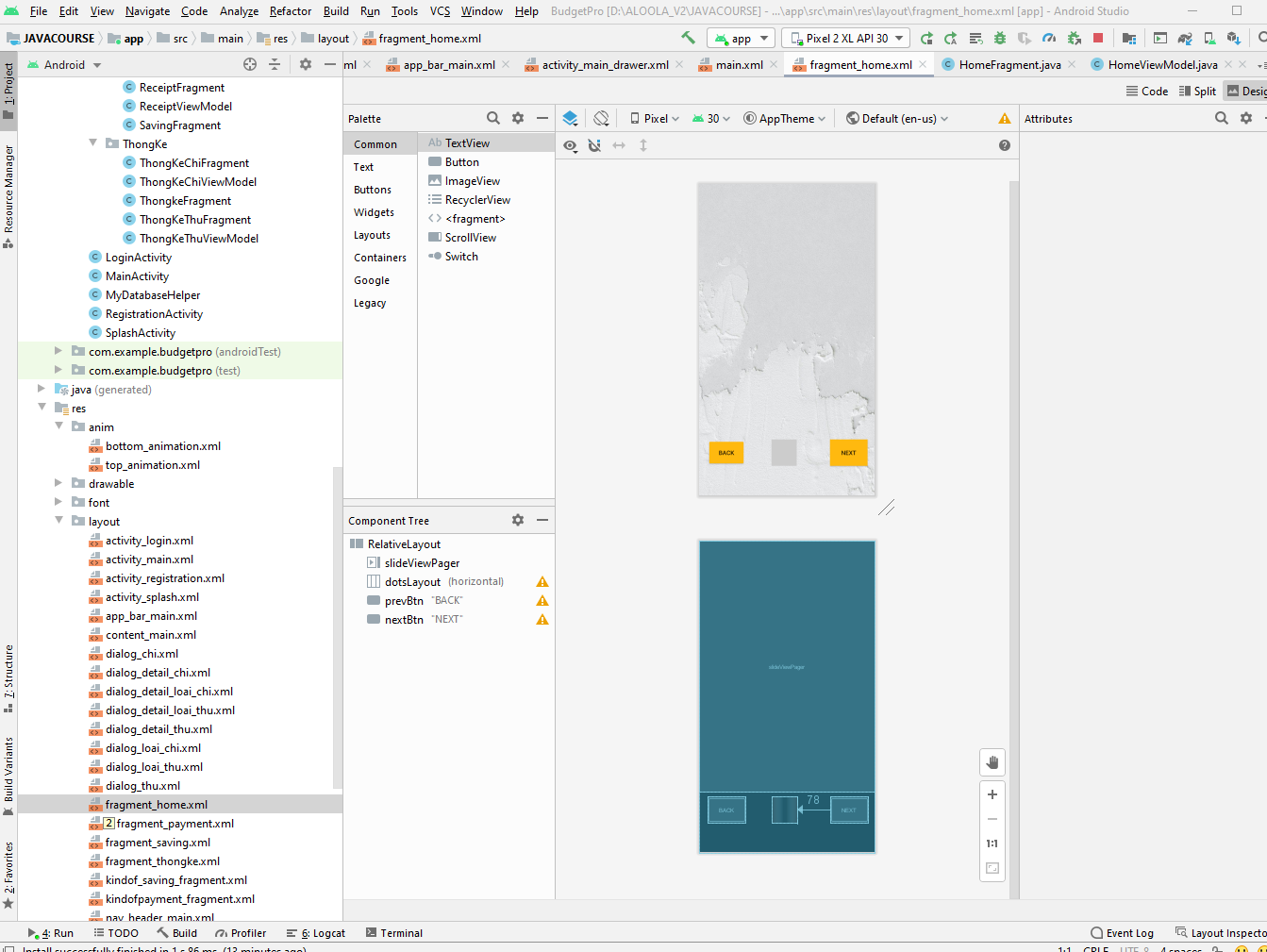Open the Default (en-us) locale dropdown
The width and height of the screenshot is (1267, 952).
pos(897,119)
